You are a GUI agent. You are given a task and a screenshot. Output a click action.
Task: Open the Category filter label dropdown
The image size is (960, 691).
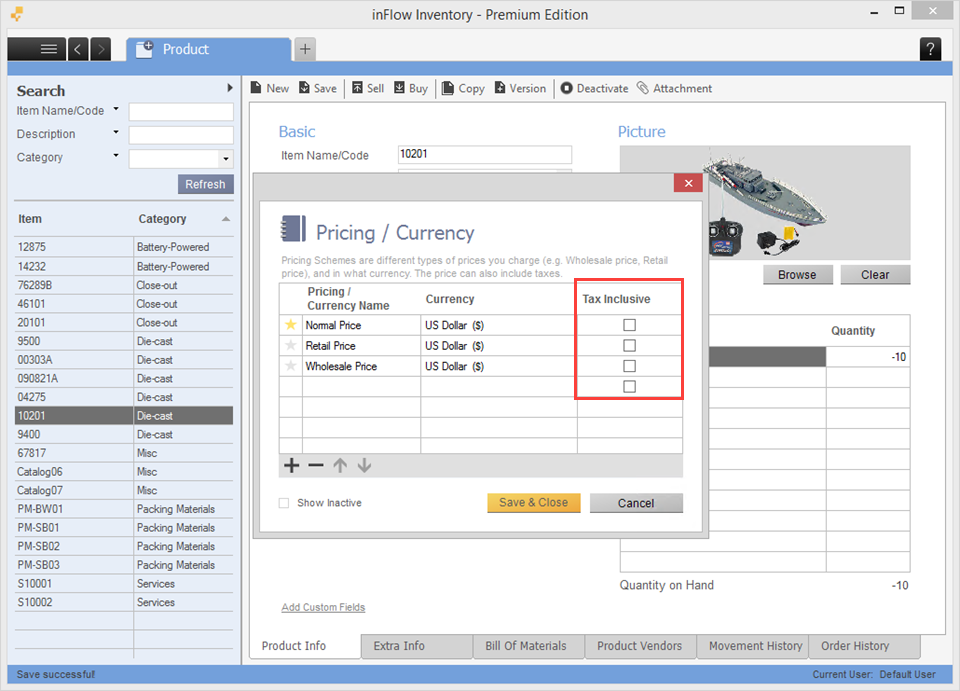coord(116,155)
